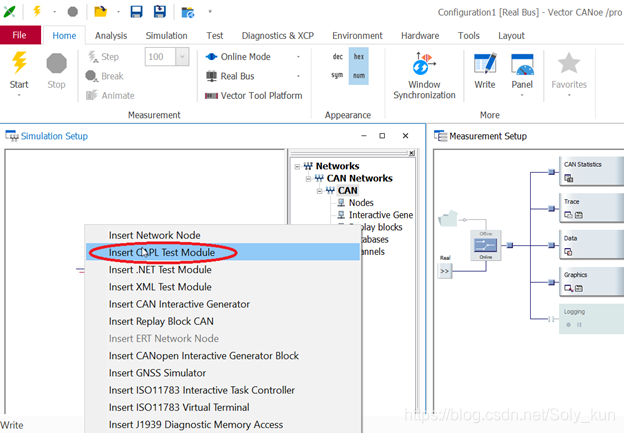Screen dimensions: 624x433
Task: Click the Animate measurement button
Action: (x=110, y=96)
